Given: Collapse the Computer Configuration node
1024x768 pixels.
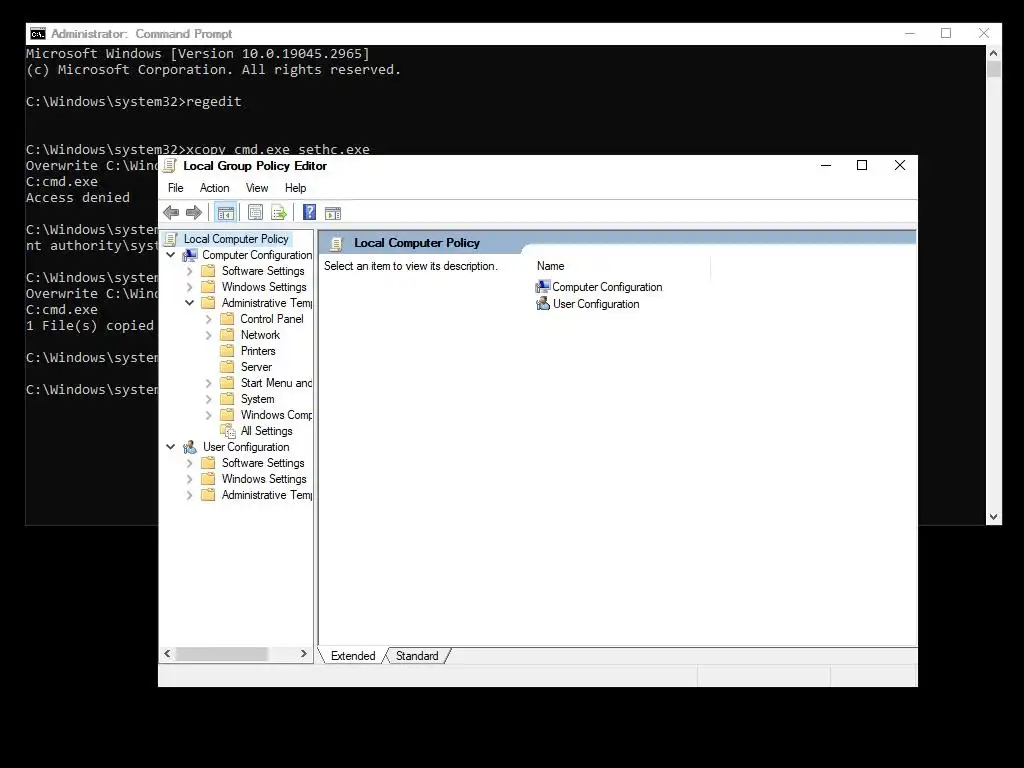Looking at the screenshot, I should click(x=171, y=255).
